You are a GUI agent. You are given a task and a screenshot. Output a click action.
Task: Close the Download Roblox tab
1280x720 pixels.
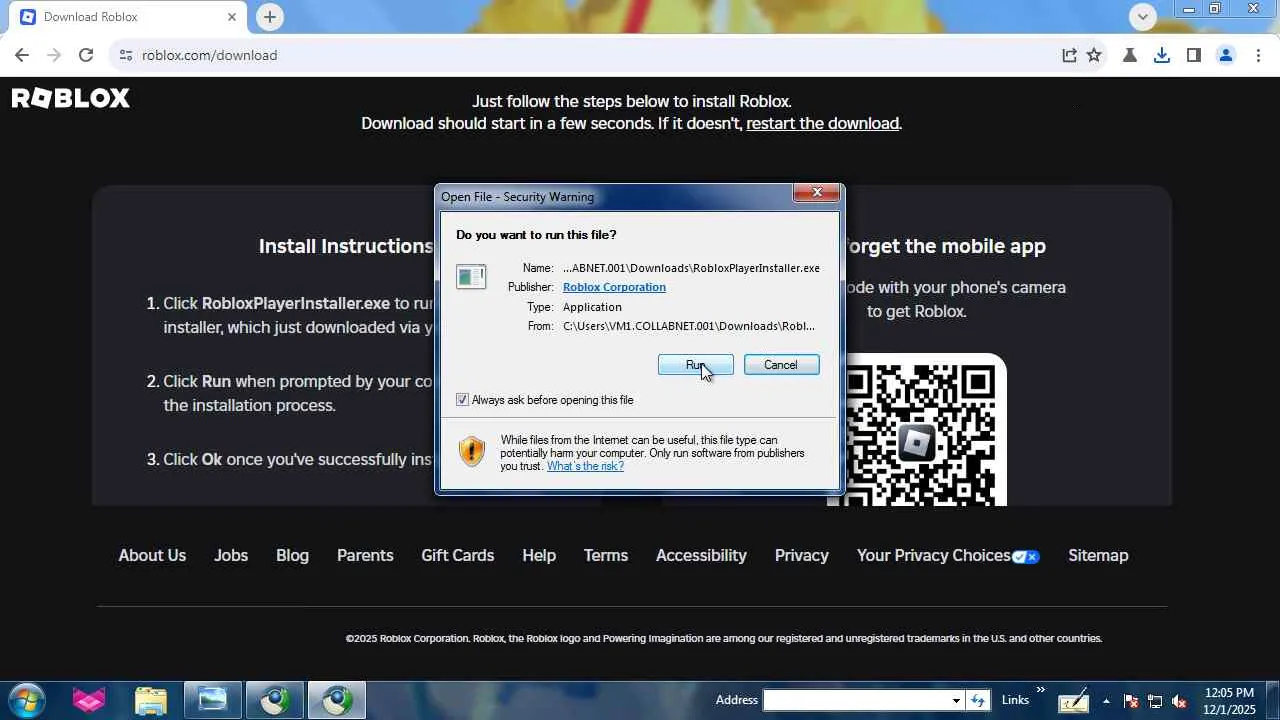[232, 17]
